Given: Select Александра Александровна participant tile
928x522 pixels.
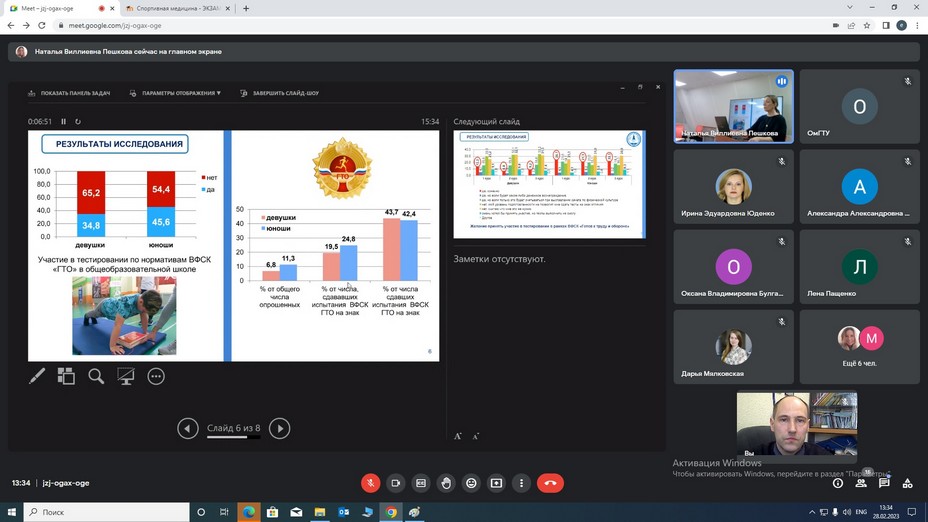Looking at the screenshot, I should tap(859, 186).
